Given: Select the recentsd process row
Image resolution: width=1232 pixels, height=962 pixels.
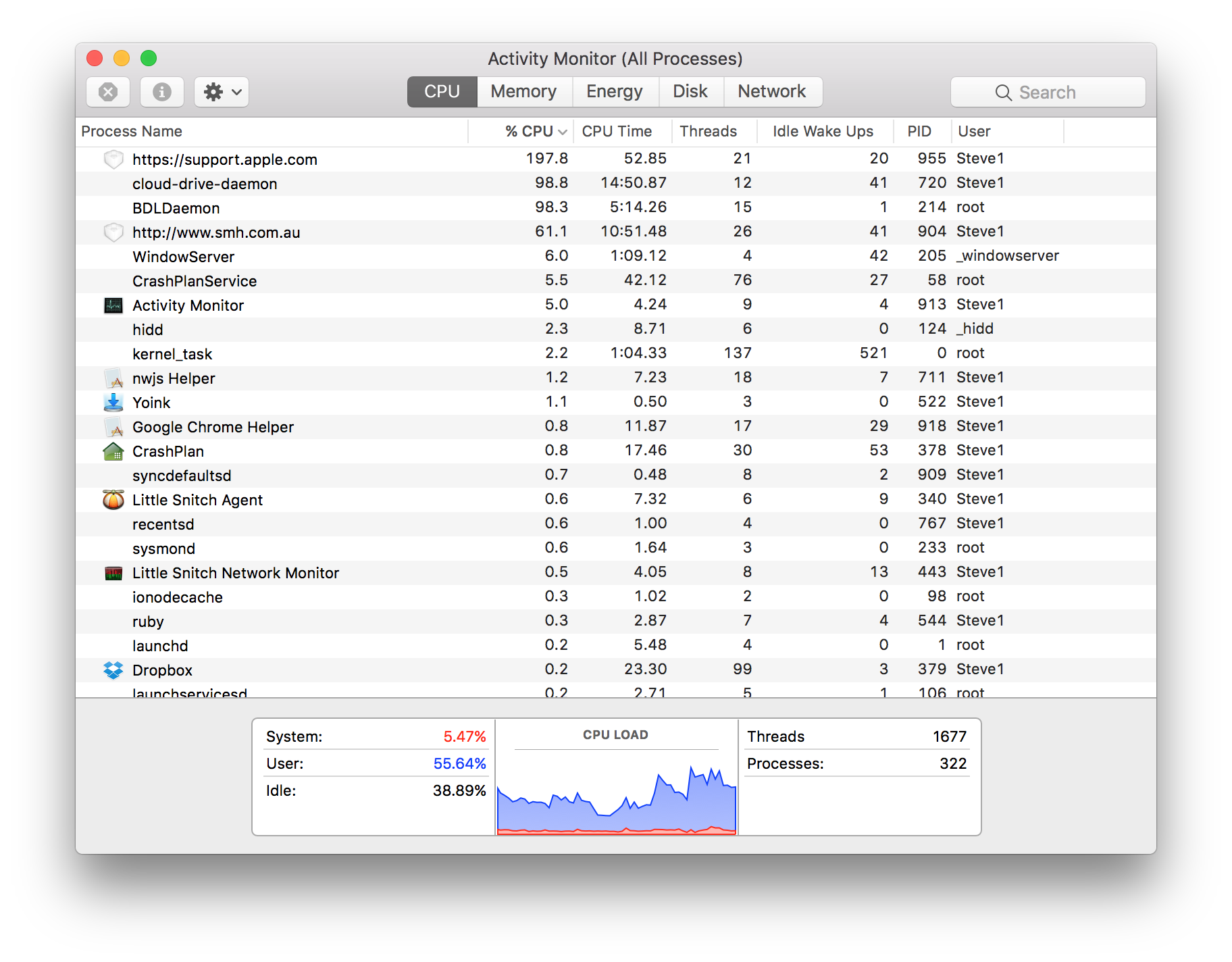Looking at the screenshot, I should tap(616, 524).
